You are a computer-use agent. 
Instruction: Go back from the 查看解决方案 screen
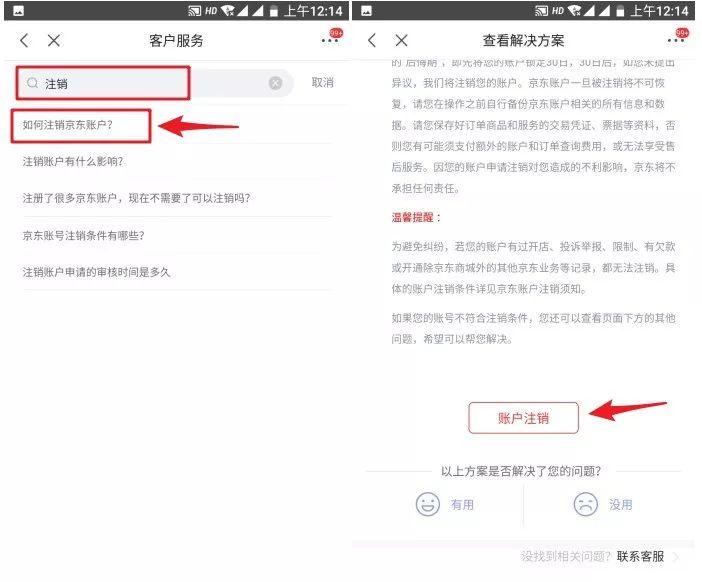pos(372,41)
